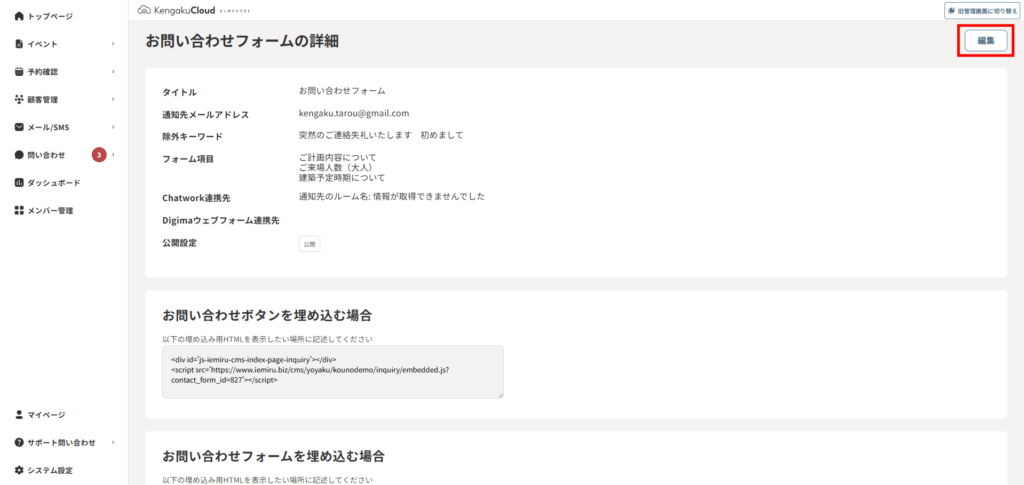
Task: Expand the 問い合わせ submenu chevron
Action: (113, 155)
